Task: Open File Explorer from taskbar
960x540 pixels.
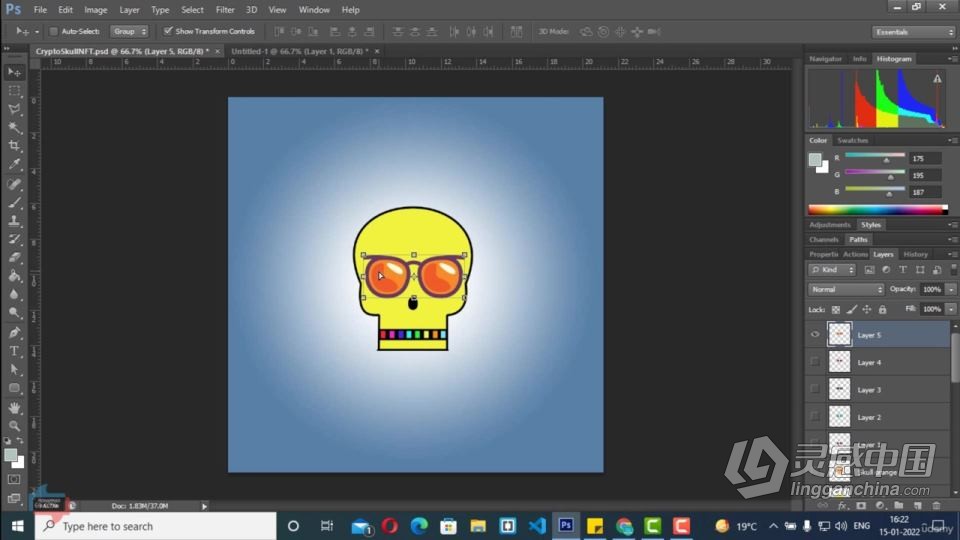Action: pyautogui.click(x=478, y=526)
